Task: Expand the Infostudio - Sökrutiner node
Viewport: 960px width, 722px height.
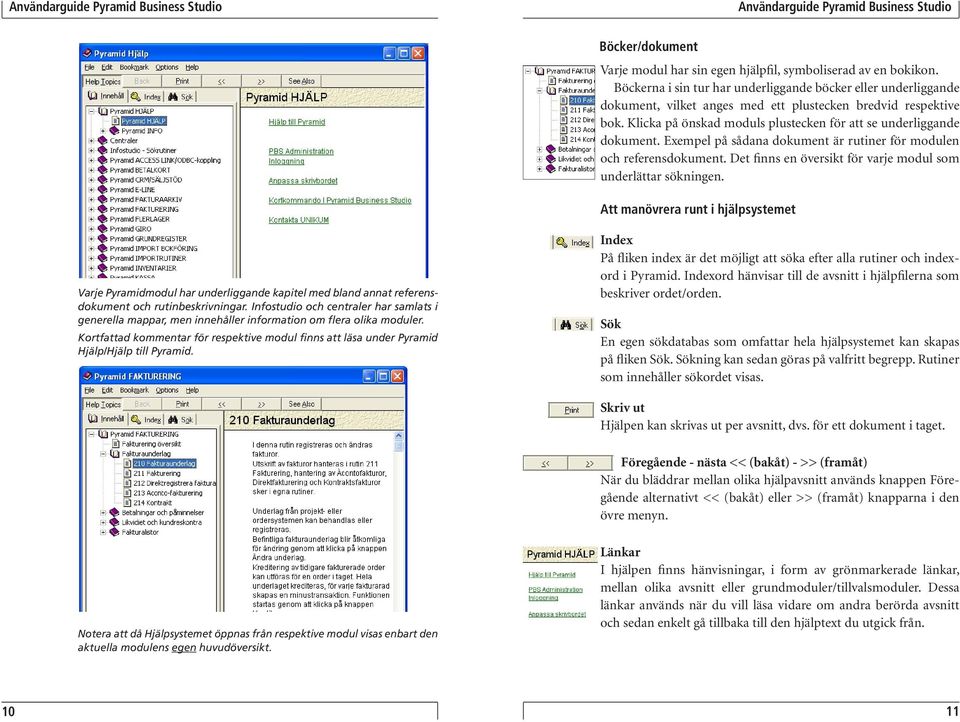Action: 92,151
